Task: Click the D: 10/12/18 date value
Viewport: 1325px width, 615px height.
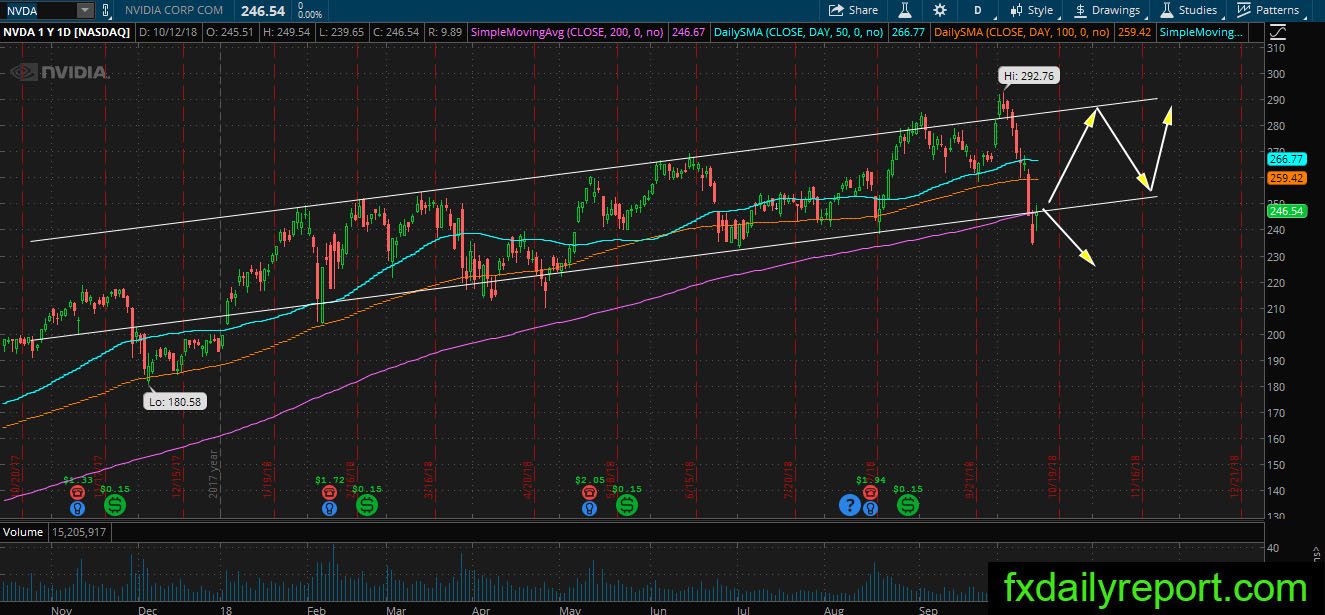Action: [166, 33]
